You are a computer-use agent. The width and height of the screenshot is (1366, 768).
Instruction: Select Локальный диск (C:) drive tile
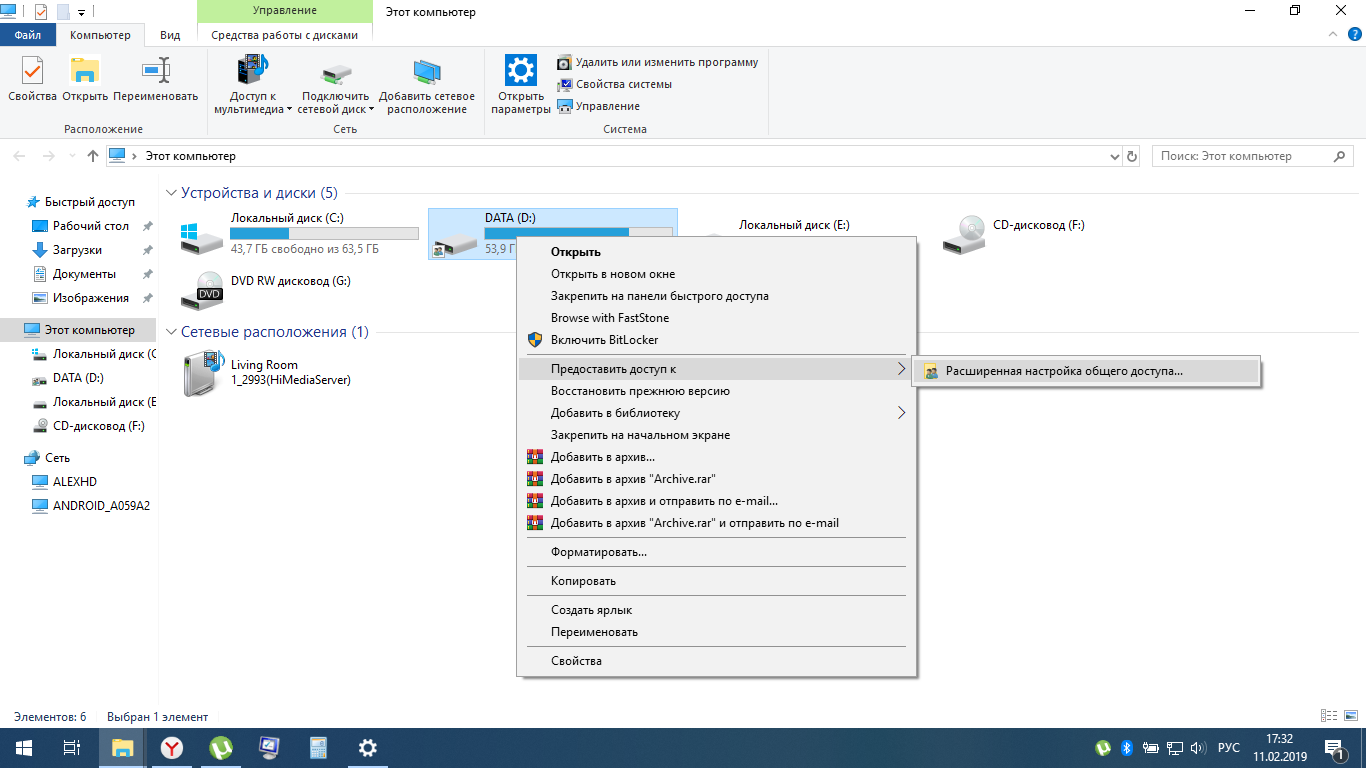click(299, 234)
